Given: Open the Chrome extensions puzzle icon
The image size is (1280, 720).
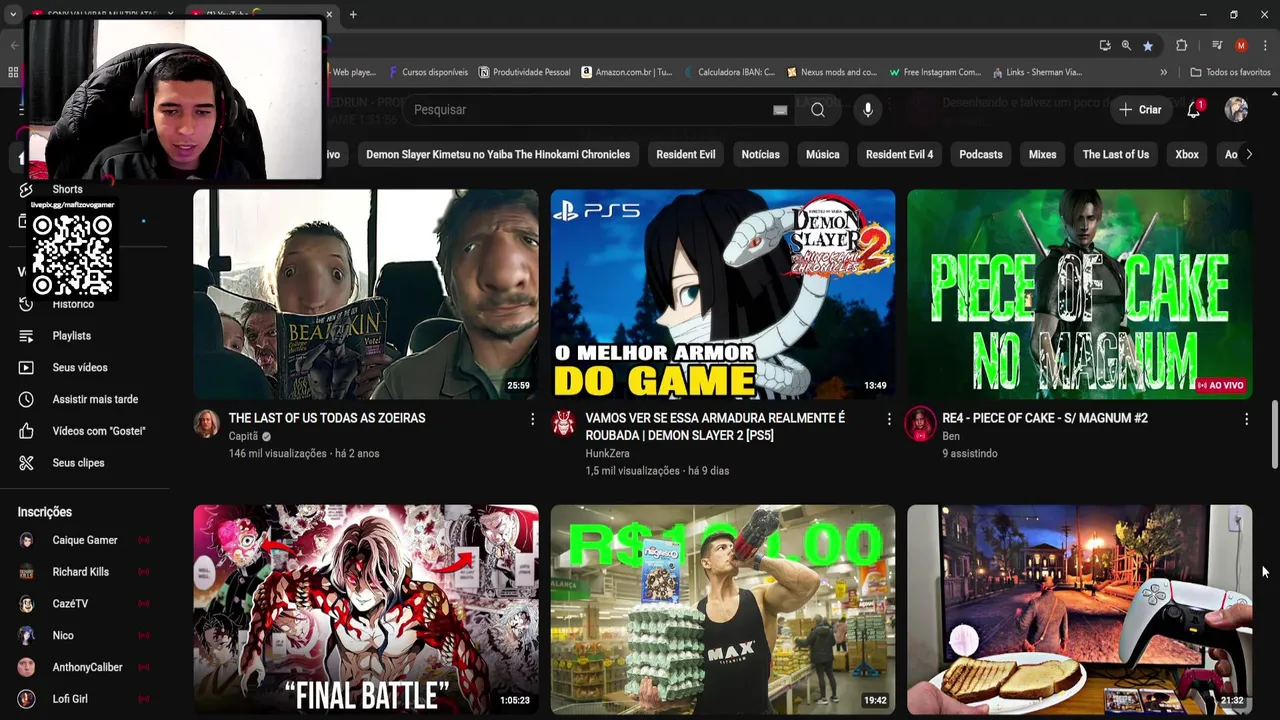Looking at the screenshot, I should (1181, 45).
